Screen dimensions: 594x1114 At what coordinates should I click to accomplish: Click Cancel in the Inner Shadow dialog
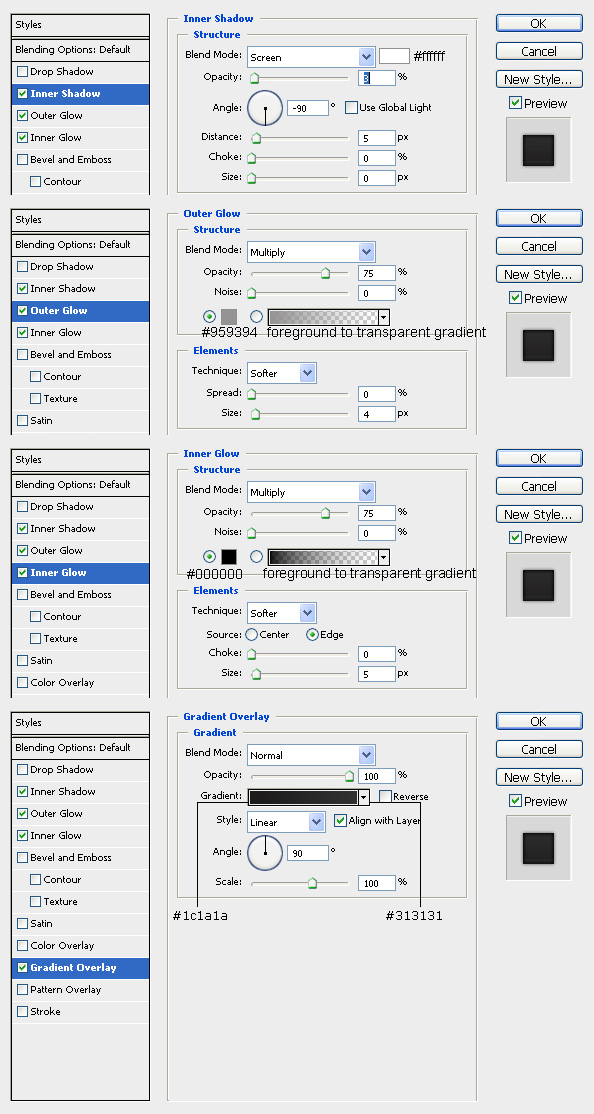click(539, 51)
